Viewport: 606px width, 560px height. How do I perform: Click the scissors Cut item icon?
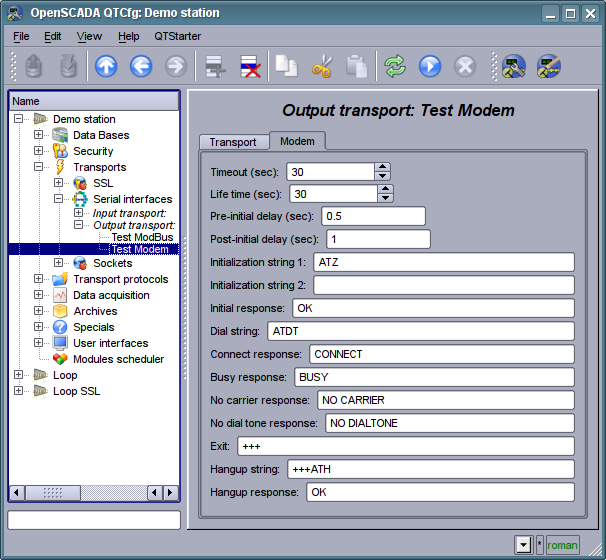click(x=322, y=66)
